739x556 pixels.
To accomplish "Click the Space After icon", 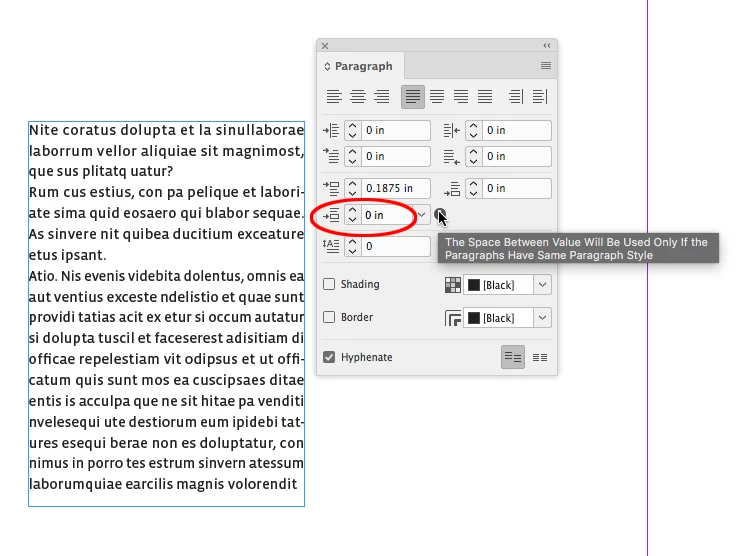I will tap(452, 189).
